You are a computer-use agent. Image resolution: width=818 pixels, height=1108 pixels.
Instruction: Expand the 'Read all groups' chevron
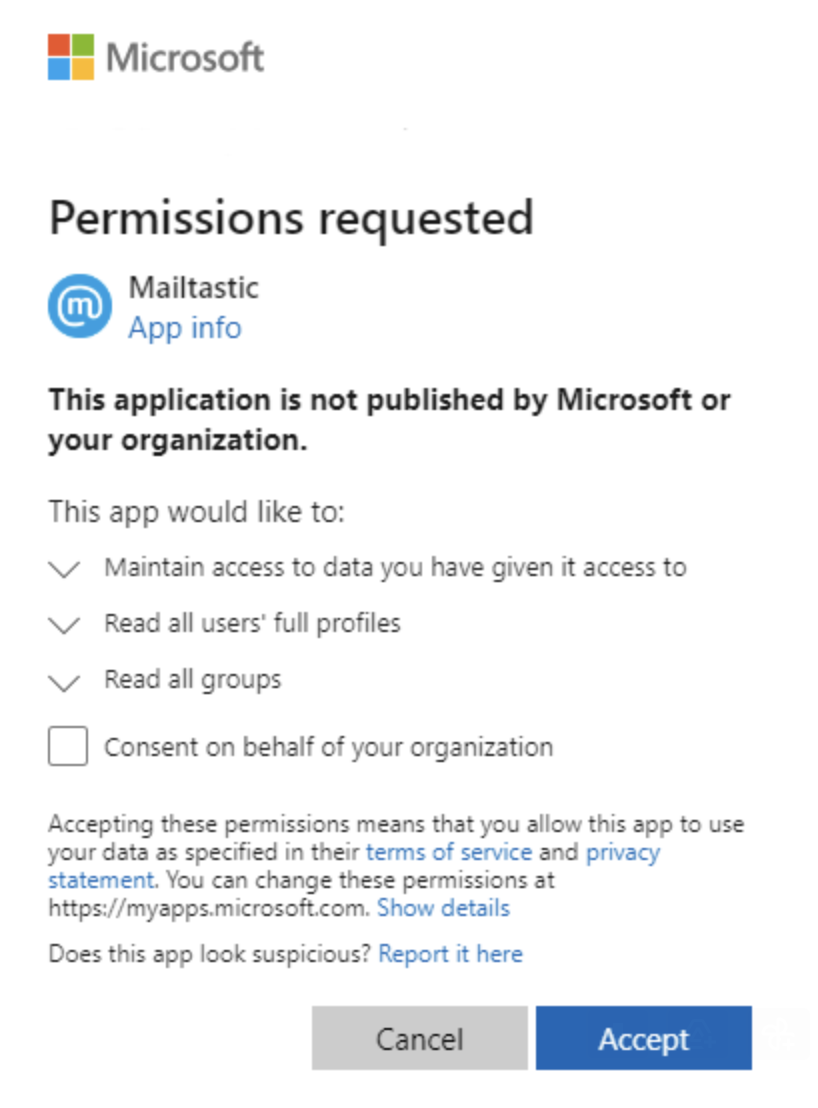64,682
